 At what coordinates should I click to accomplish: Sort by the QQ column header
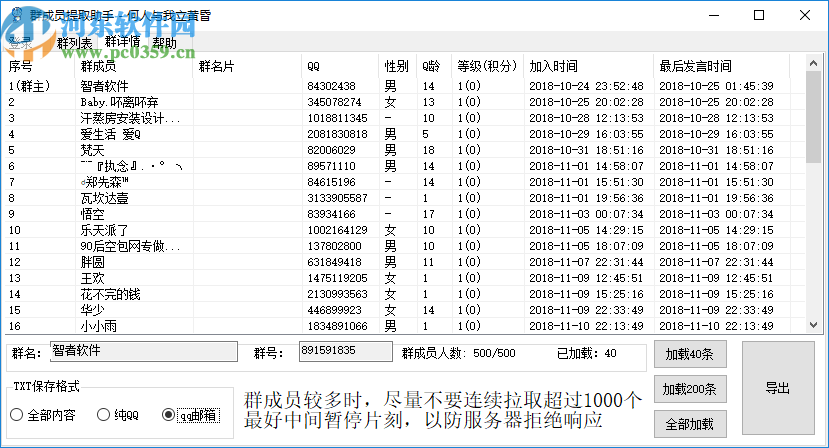click(340, 66)
